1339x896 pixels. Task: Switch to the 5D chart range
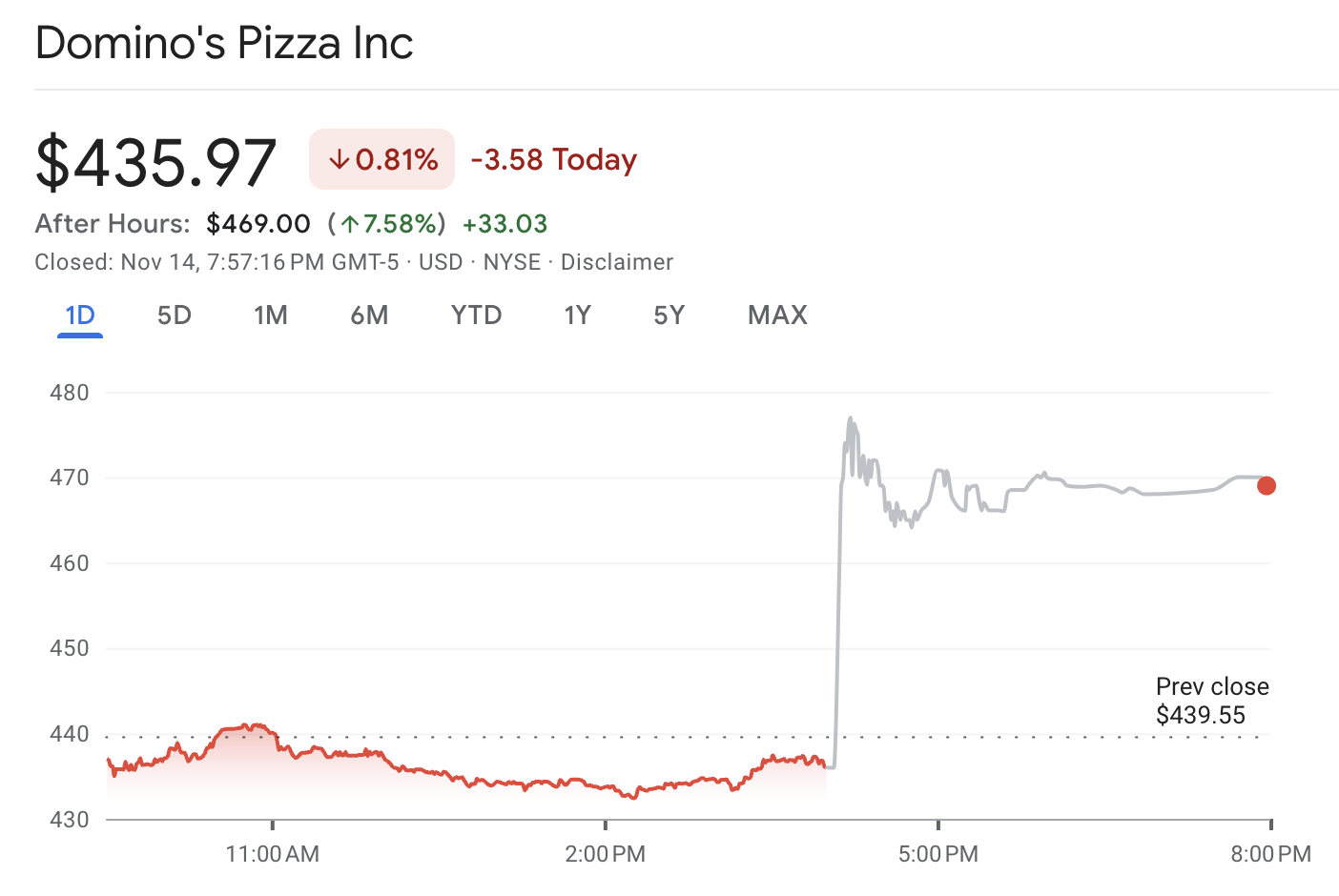point(174,316)
